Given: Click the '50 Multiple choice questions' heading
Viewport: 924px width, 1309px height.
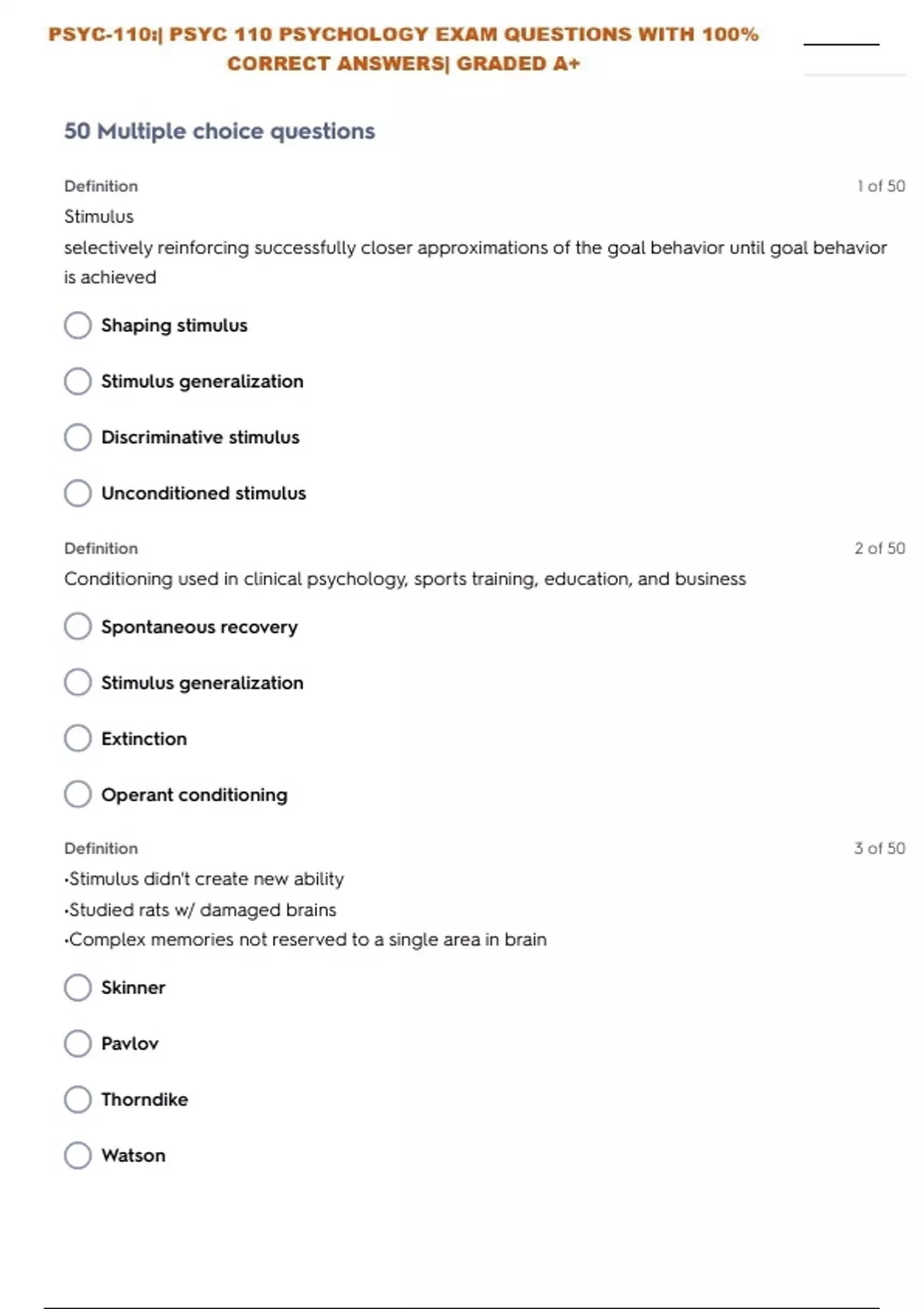Looking at the screenshot, I should coord(219,132).
